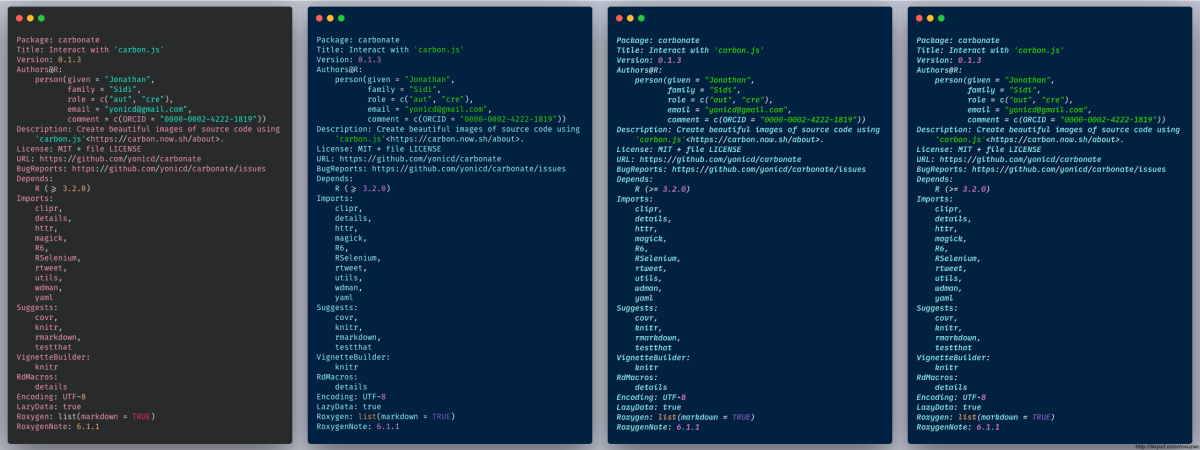Image resolution: width=1200 pixels, height=450 pixels.
Task: Click 'clipr,' import in the third panel
Action: (x=649, y=209)
